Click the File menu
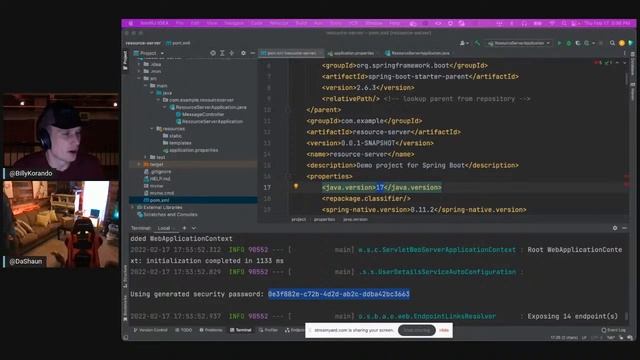 tap(179, 23)
